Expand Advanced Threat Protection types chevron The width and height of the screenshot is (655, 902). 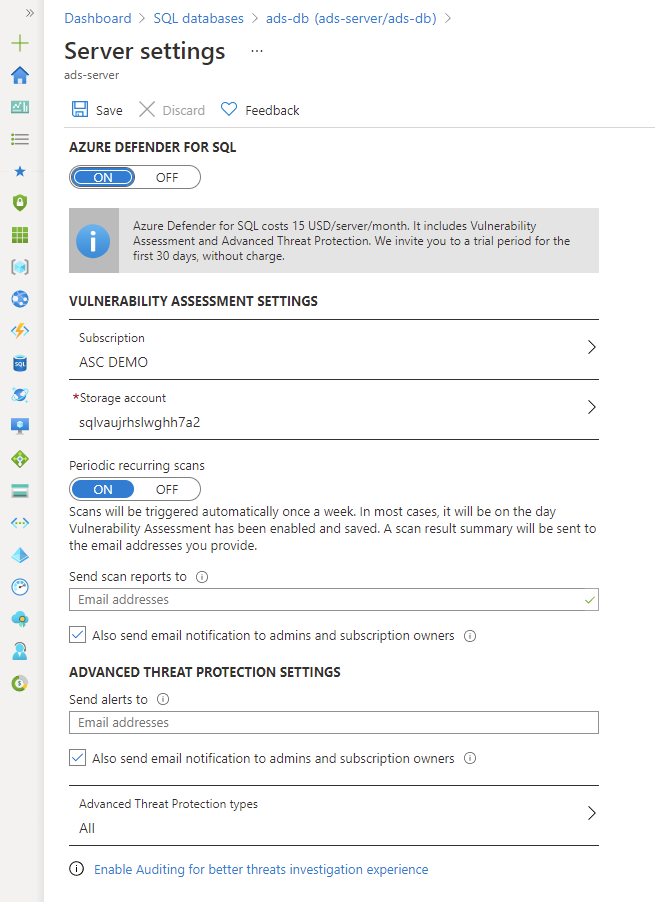pos(591,813)
